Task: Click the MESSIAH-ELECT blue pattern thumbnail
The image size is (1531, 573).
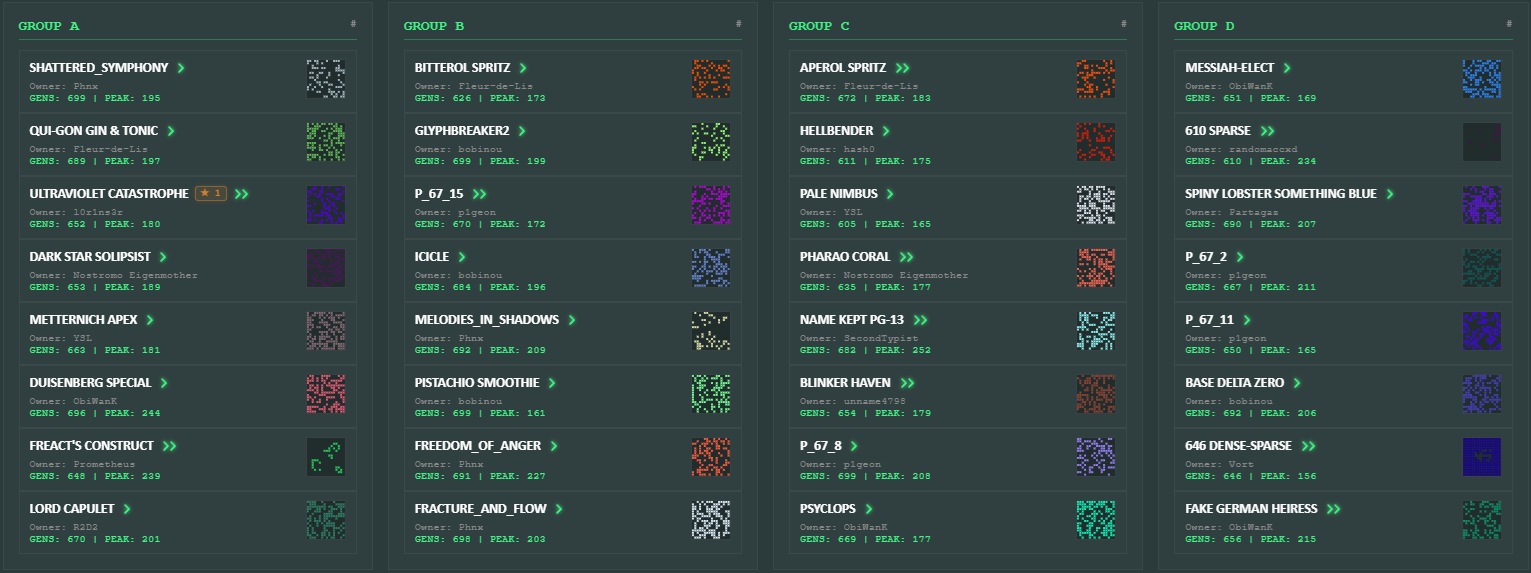Action: 1481,79
